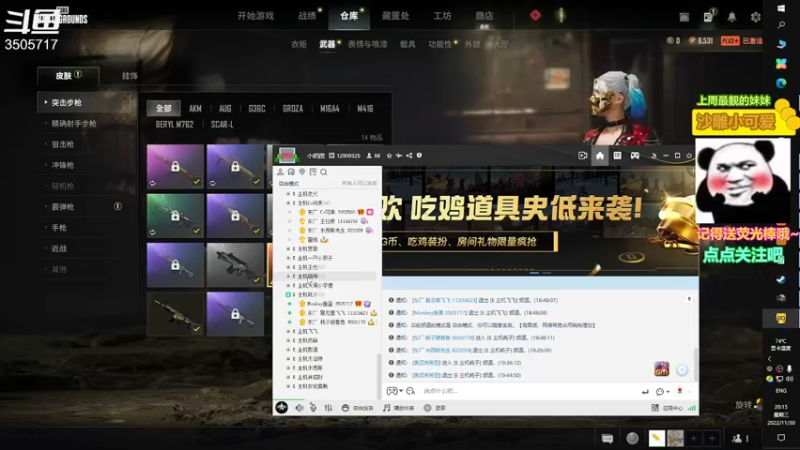The image size is (800, 450).
Task: Click Windows Start icon in side taskbar
Action: tap(781, 8)
